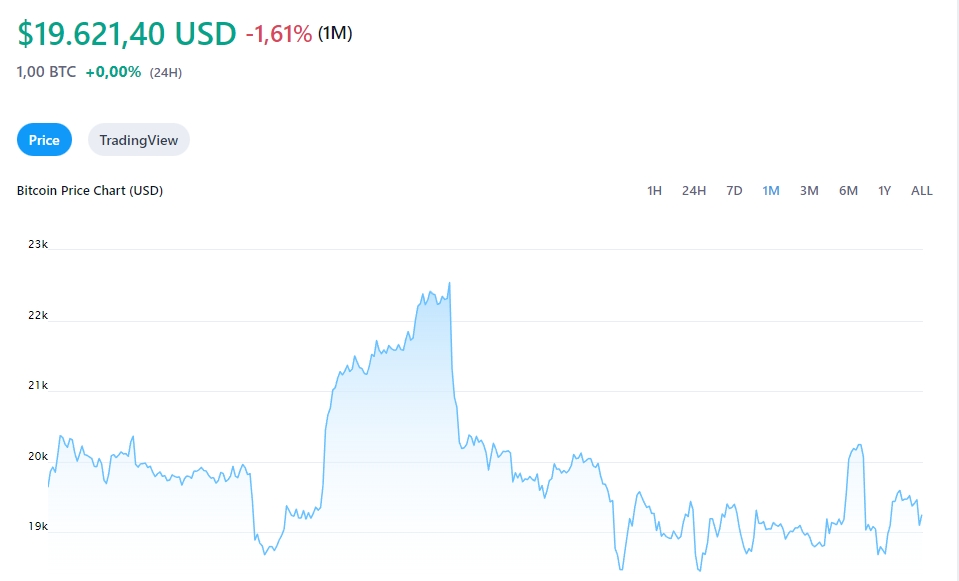
Task: Click the 19k y-axis label
Action: [38, 527]
